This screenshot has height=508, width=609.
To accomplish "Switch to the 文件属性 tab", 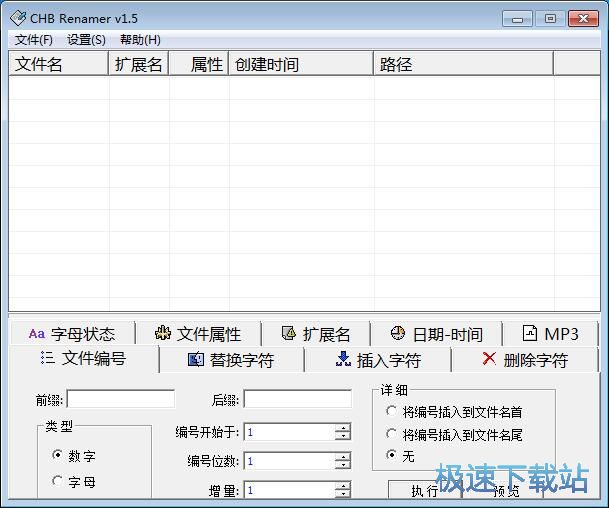I will (198, 334).
